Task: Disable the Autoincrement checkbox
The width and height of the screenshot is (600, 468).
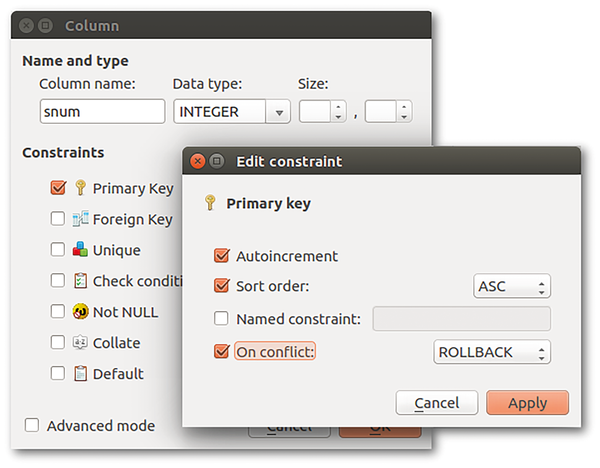Action: coord(222,256)
